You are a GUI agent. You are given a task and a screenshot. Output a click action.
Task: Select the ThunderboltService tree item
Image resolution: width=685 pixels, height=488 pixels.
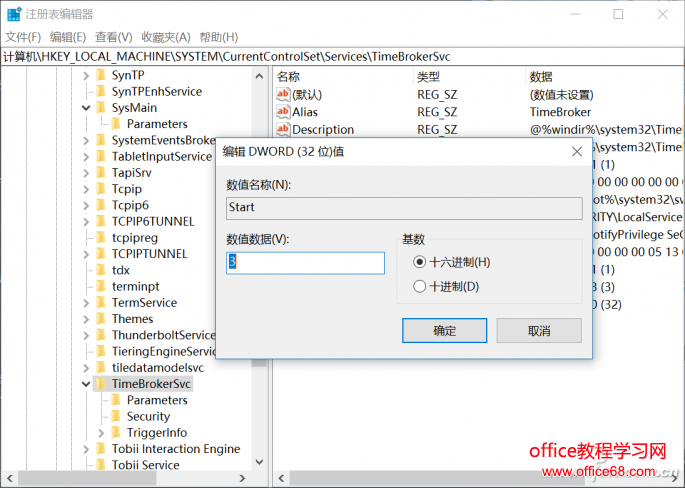pos(163,335)
